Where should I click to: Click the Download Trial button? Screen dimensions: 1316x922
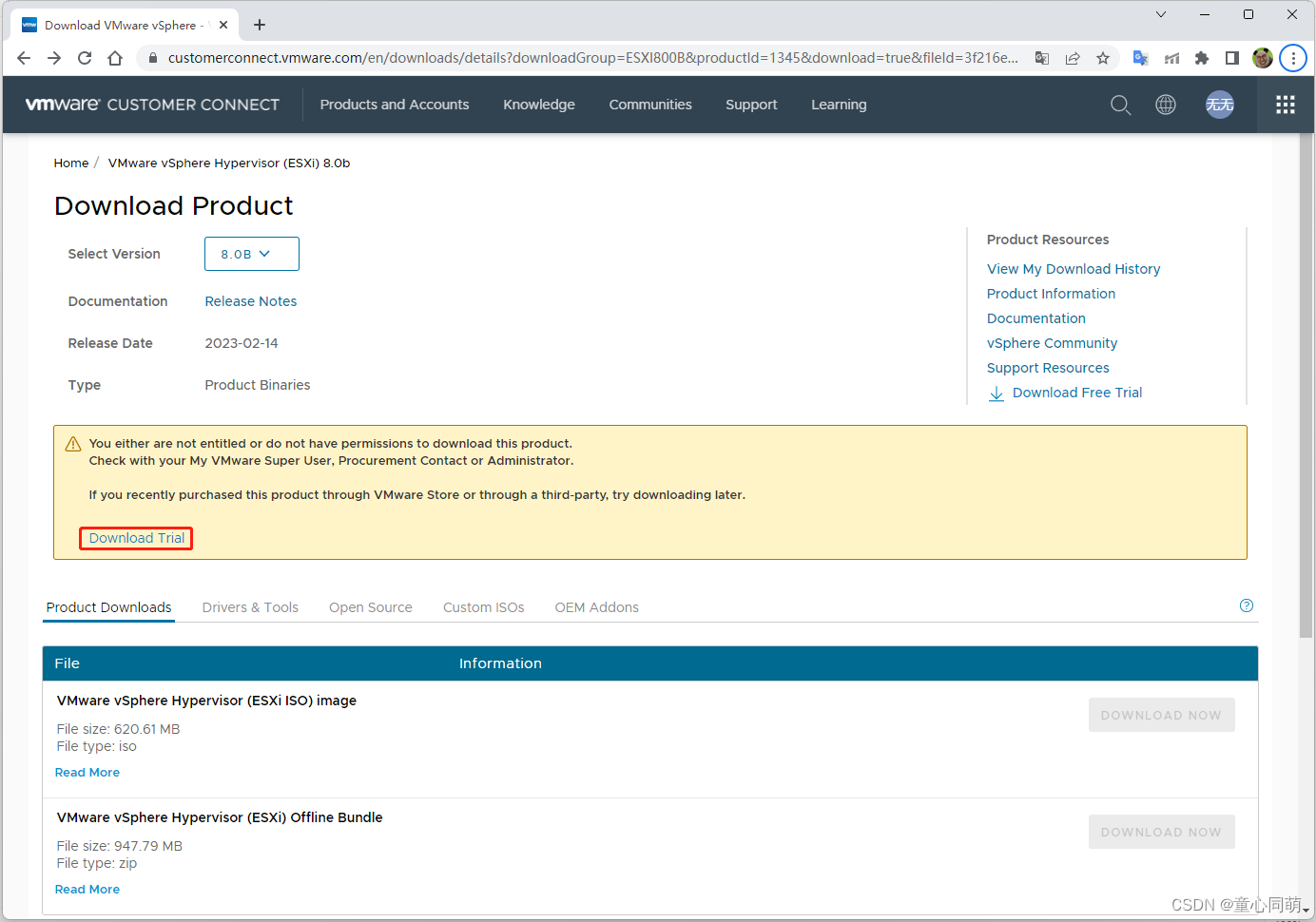pyautogui.click(x=135, y=538)
